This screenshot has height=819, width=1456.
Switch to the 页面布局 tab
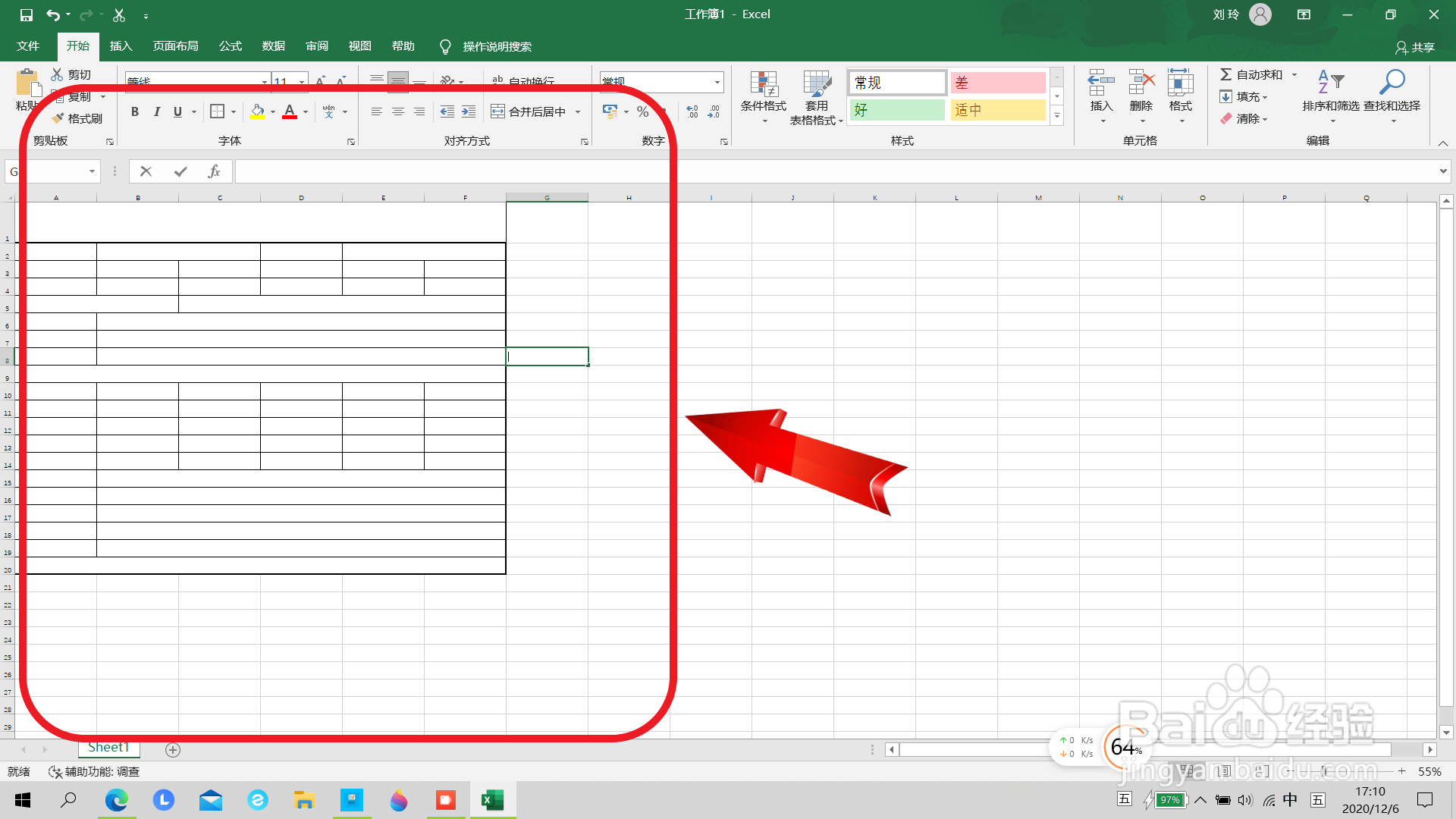coord(175,46)
